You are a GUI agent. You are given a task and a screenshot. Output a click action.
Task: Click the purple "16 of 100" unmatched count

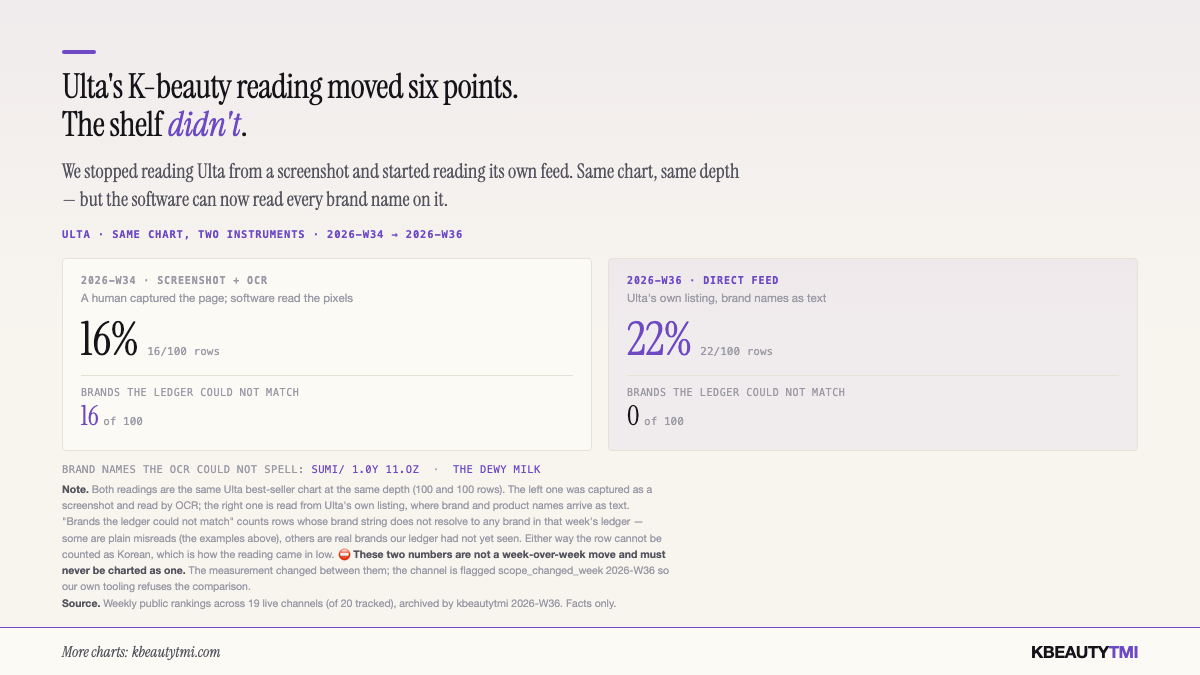(112, 417)
